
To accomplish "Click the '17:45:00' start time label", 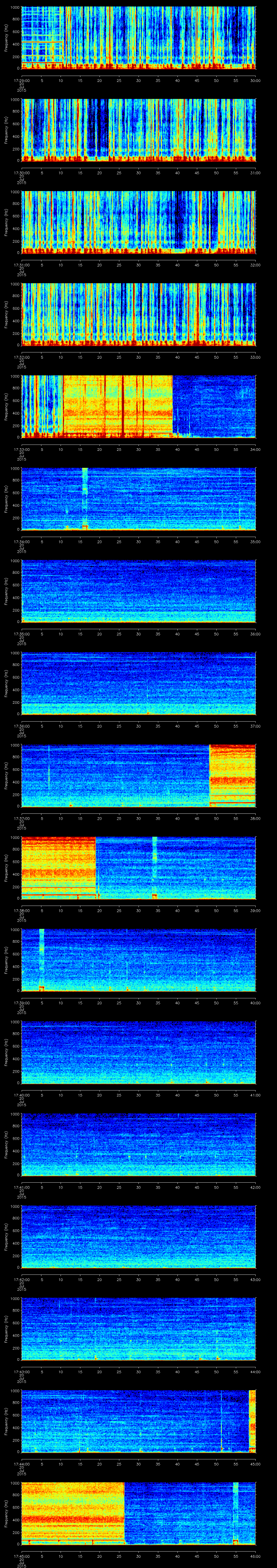I will pyautogui.click(x=21, y=1555).
